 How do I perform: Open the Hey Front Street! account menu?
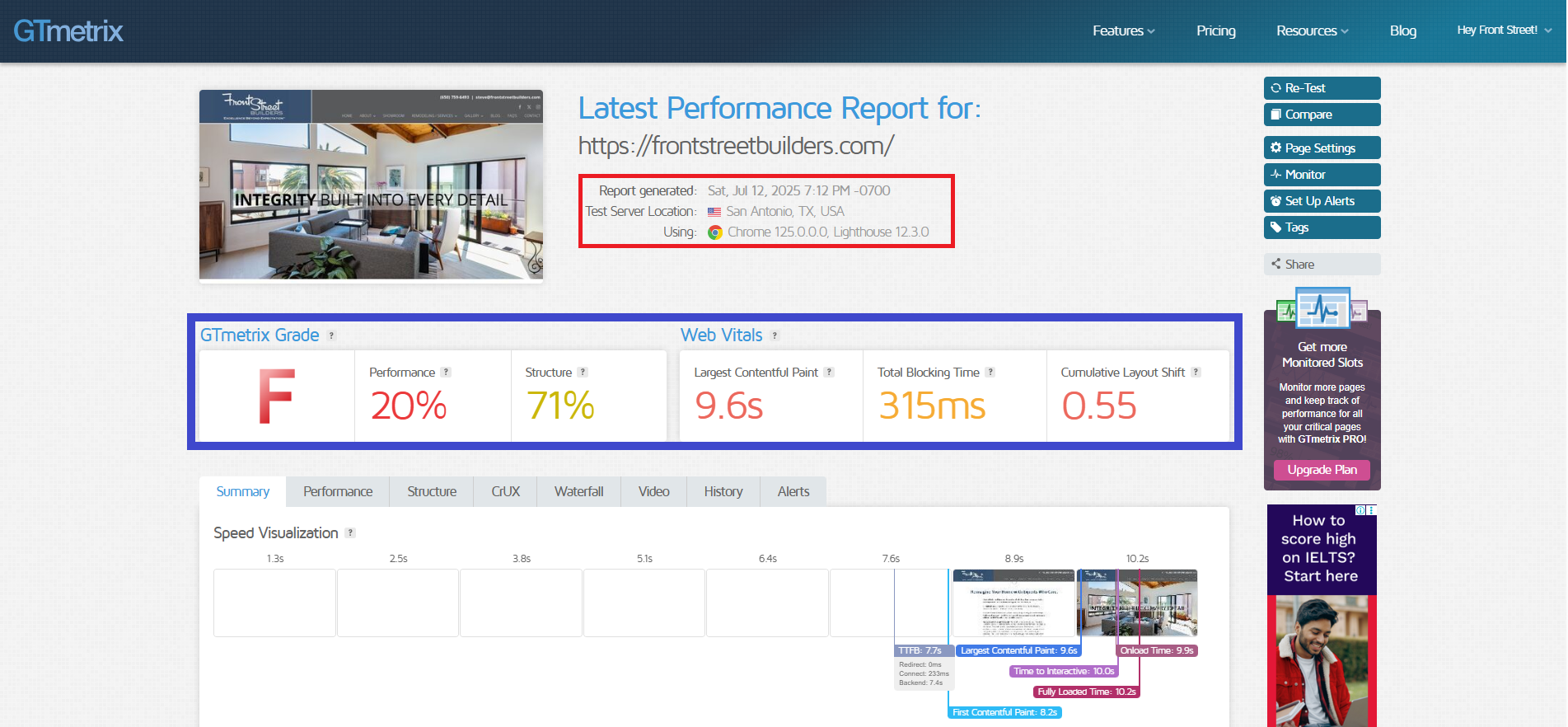coord(1504,30)
